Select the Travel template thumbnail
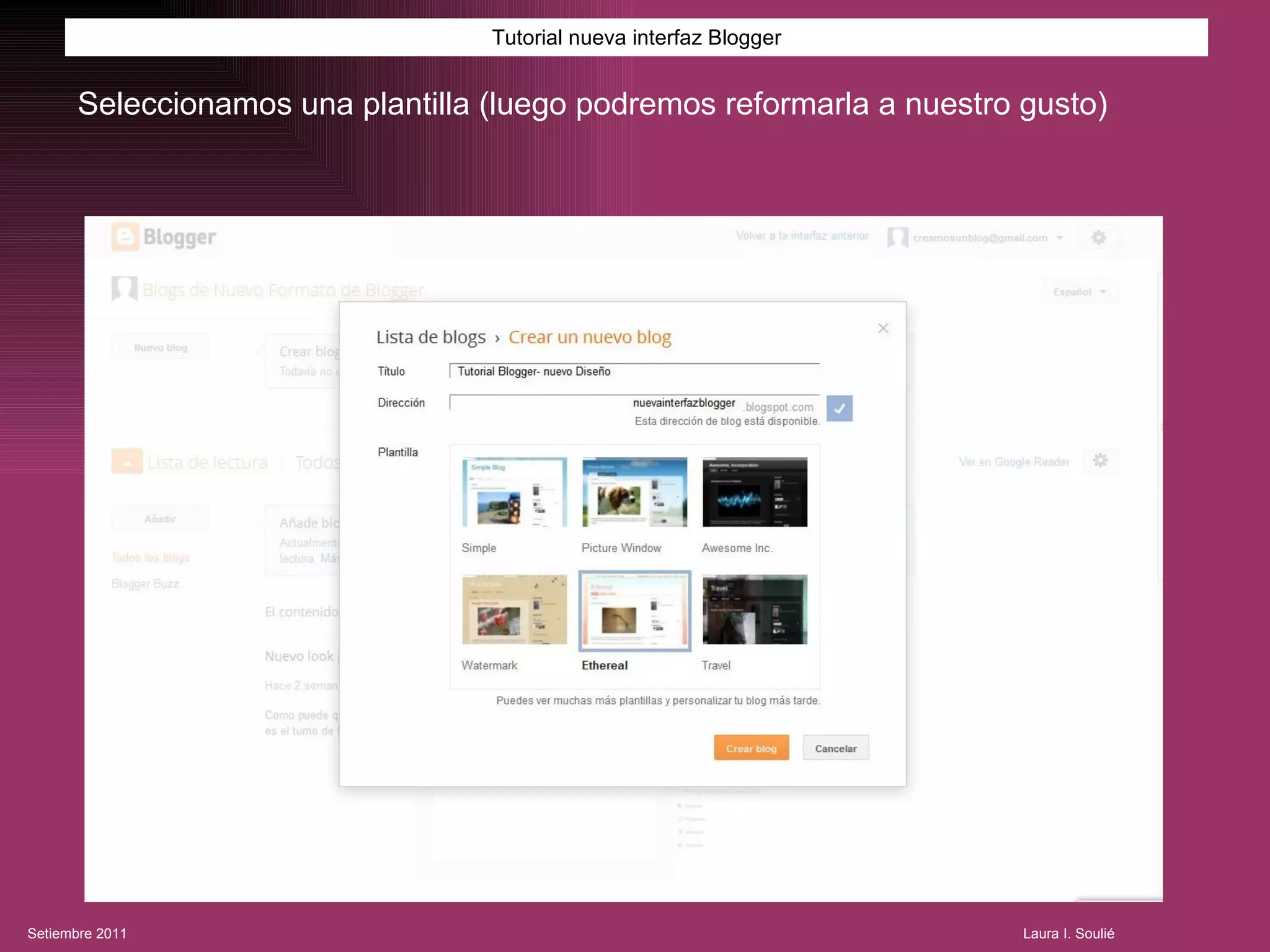Viewport: 1270px width, 952px height. coord(755,609)
